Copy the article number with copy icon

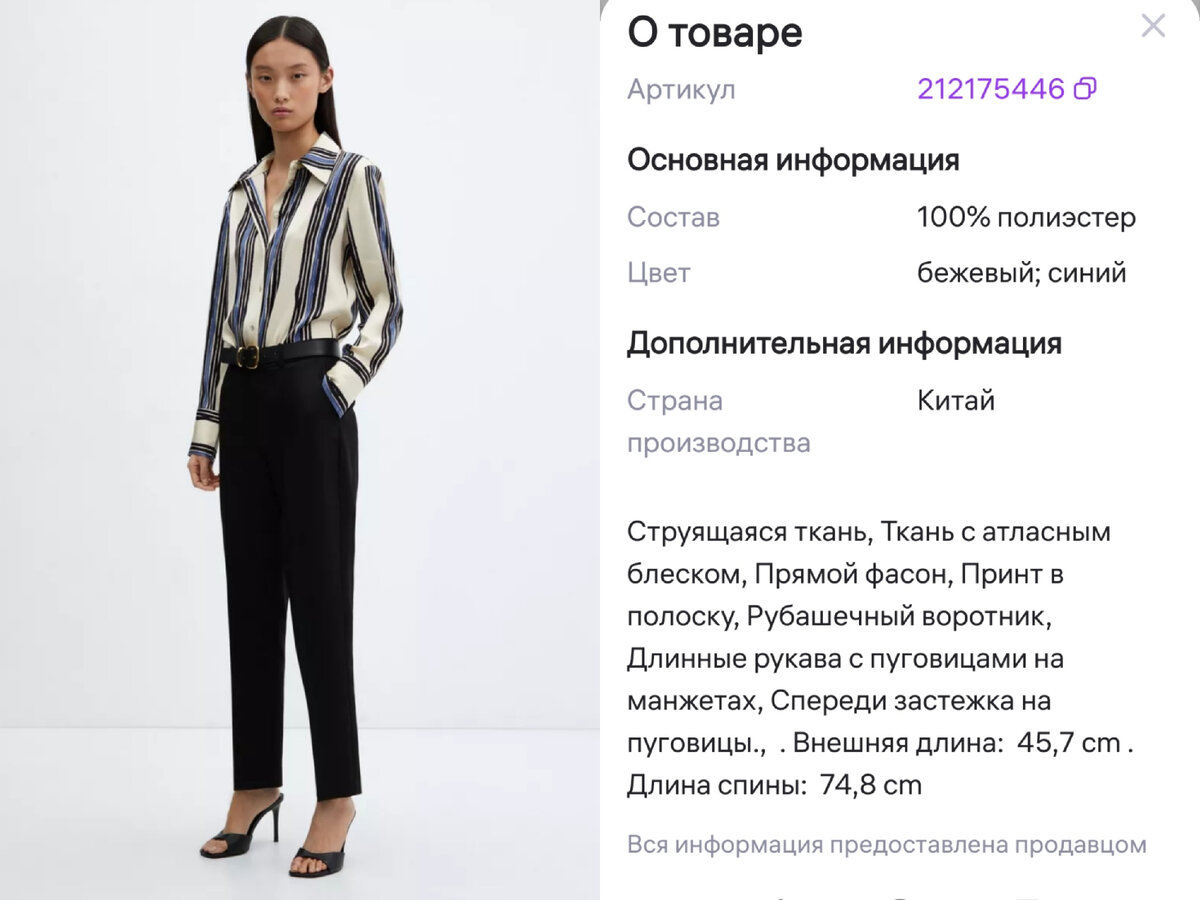click(x=1085, y=89)
